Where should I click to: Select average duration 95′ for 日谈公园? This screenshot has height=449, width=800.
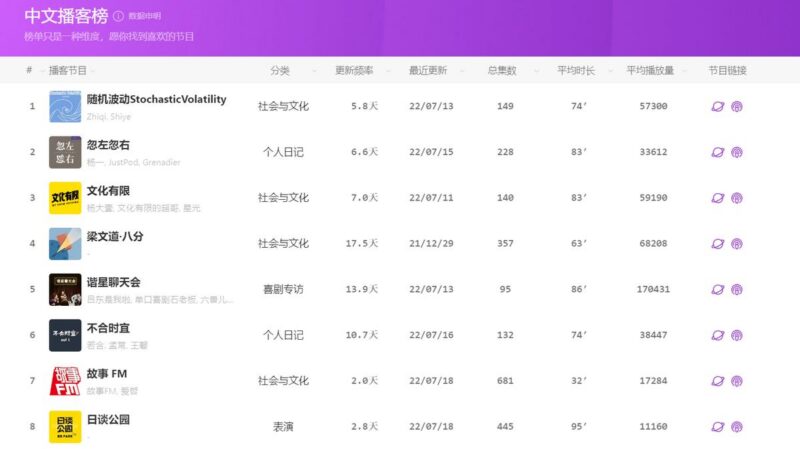pyautogui.click(x=579, y=427)
